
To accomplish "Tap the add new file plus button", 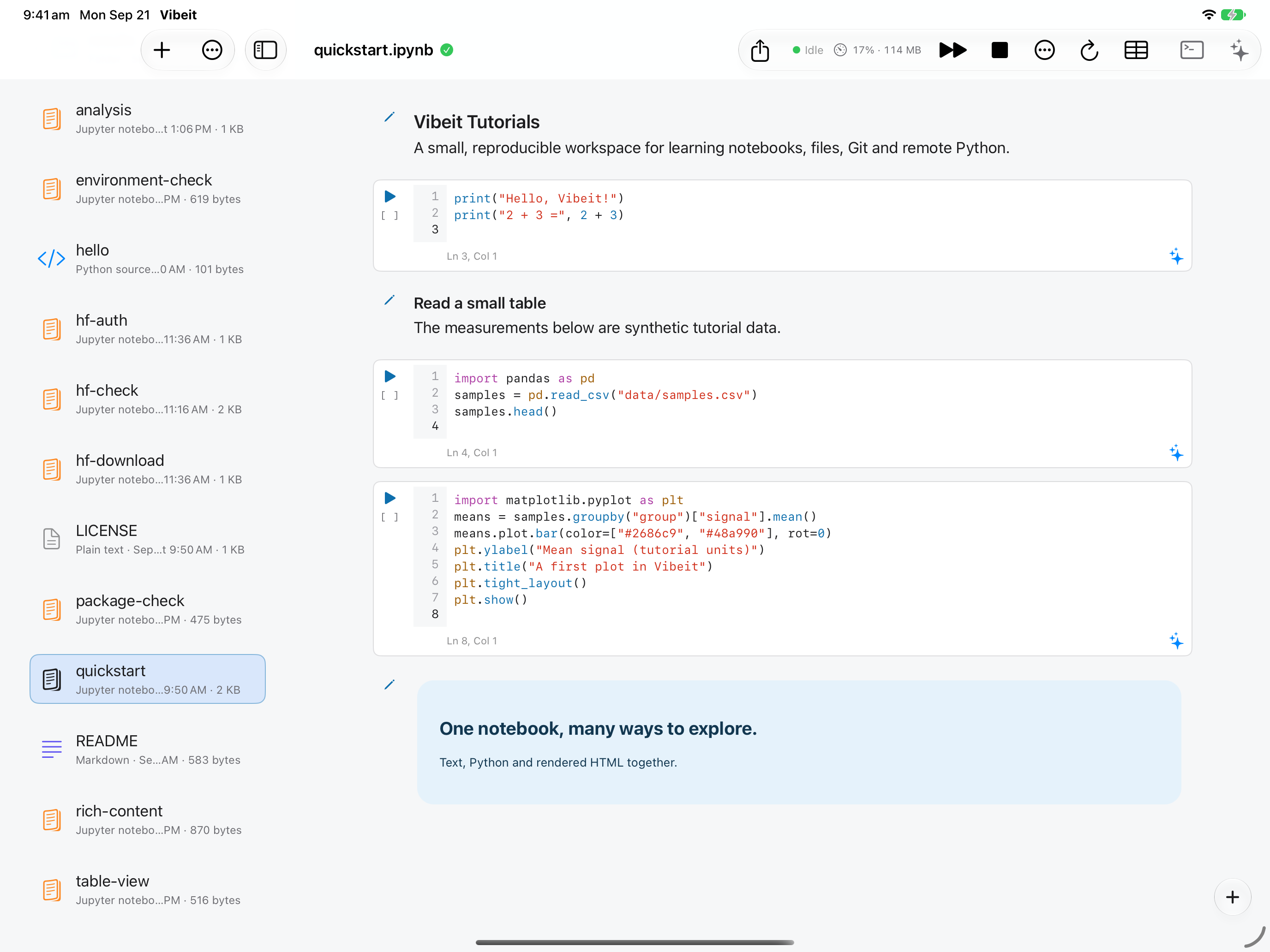I will point(162,50).
